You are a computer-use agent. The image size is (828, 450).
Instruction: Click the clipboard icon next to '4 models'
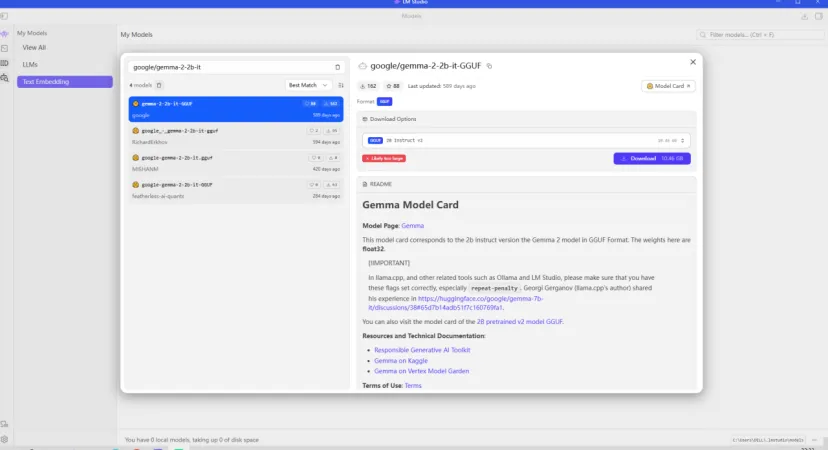[x=159, y=85]
